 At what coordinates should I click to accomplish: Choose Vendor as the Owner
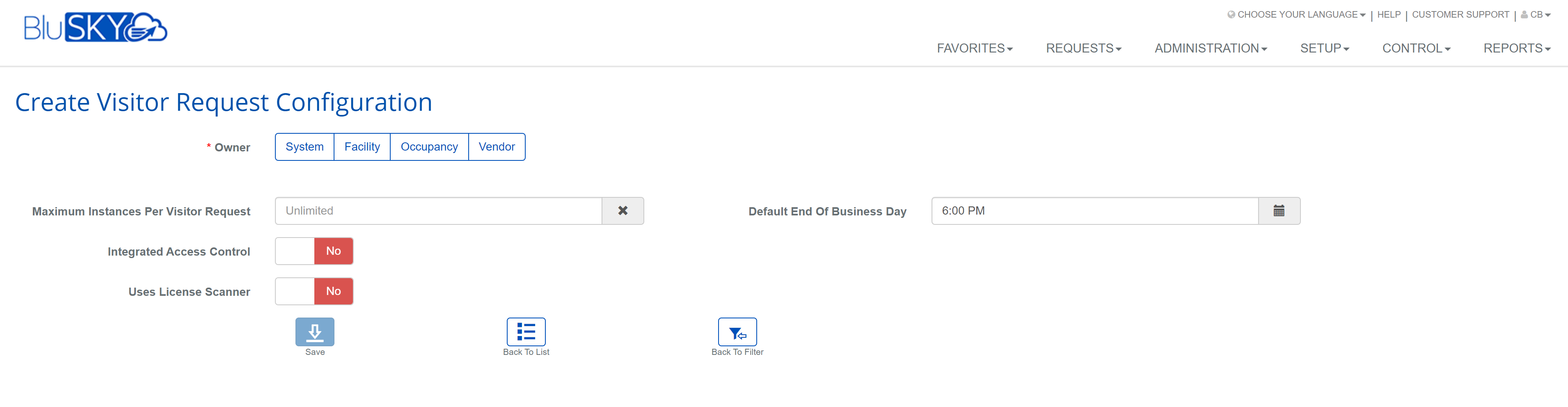pyautogui.click(x=497, y=147)
